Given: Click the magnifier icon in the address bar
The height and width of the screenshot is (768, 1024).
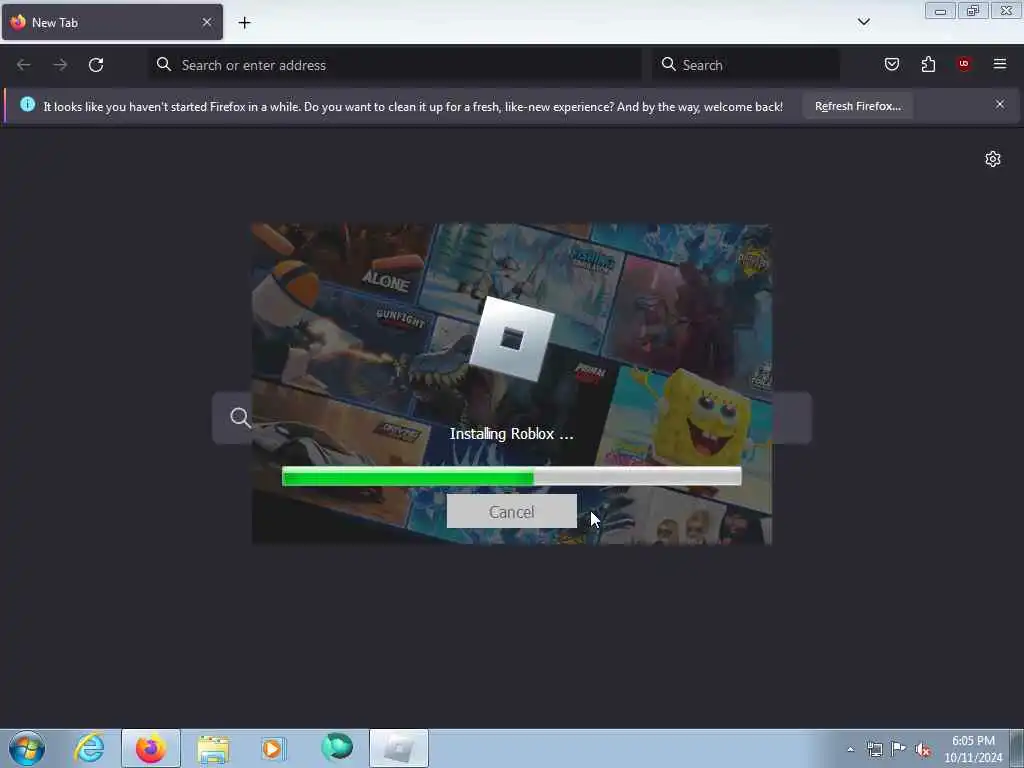Looking at the screenshot, I should 164,64.
